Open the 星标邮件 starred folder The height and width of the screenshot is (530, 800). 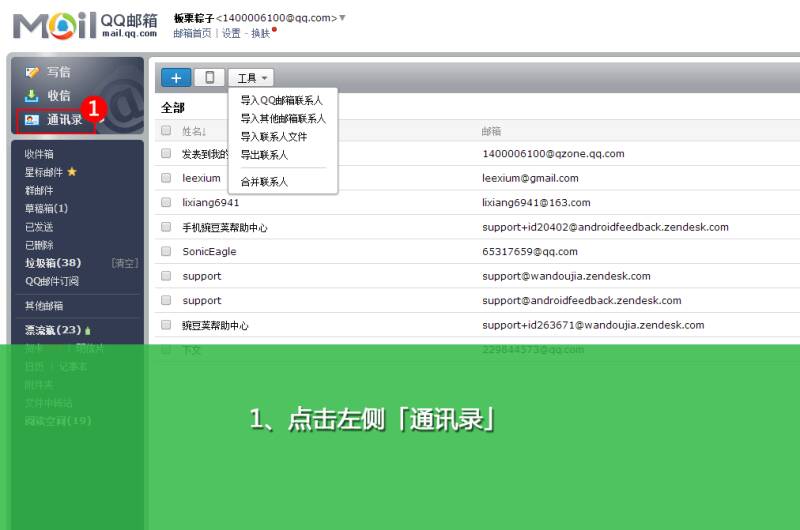coord(43,172)
